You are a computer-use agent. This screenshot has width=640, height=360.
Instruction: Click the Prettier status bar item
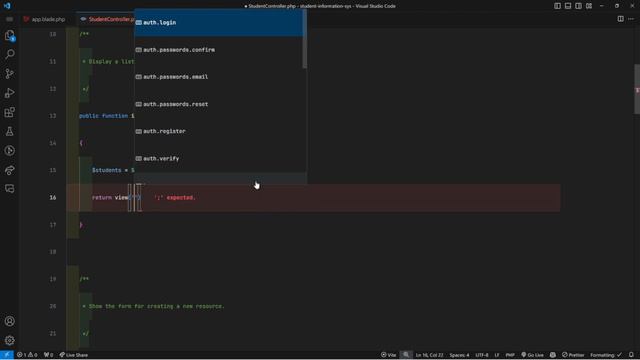pos(573,355)
